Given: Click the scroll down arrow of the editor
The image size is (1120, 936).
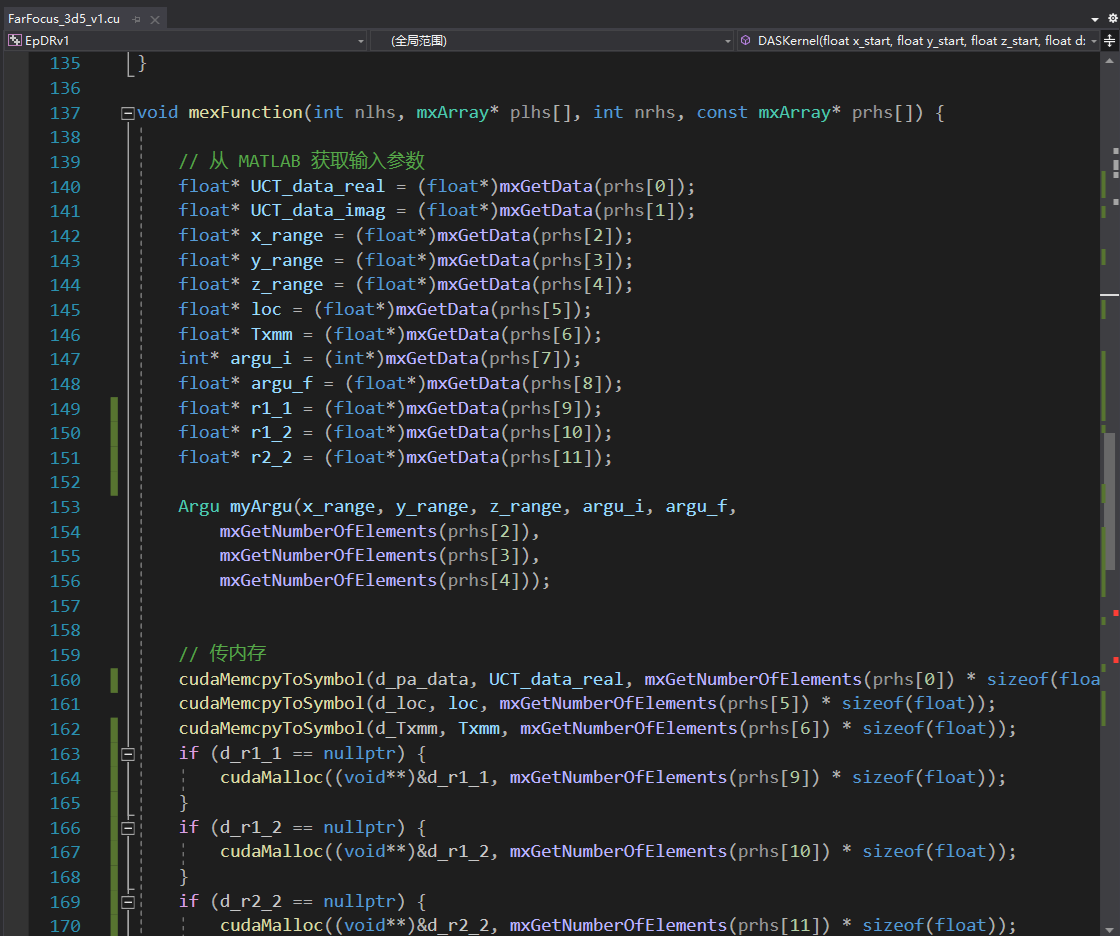Looking at the screenshot, I should 1109,929.
